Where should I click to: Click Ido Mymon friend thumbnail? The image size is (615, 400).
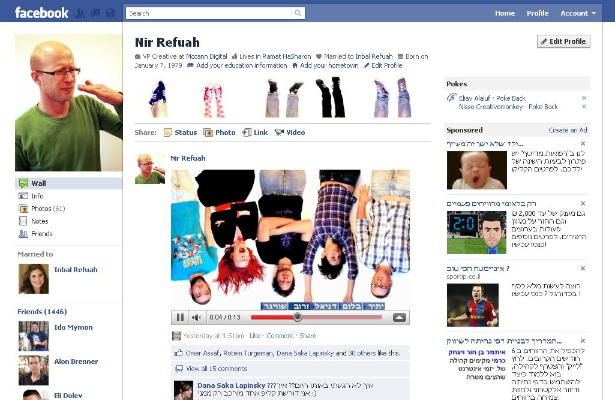pos(34,336)
